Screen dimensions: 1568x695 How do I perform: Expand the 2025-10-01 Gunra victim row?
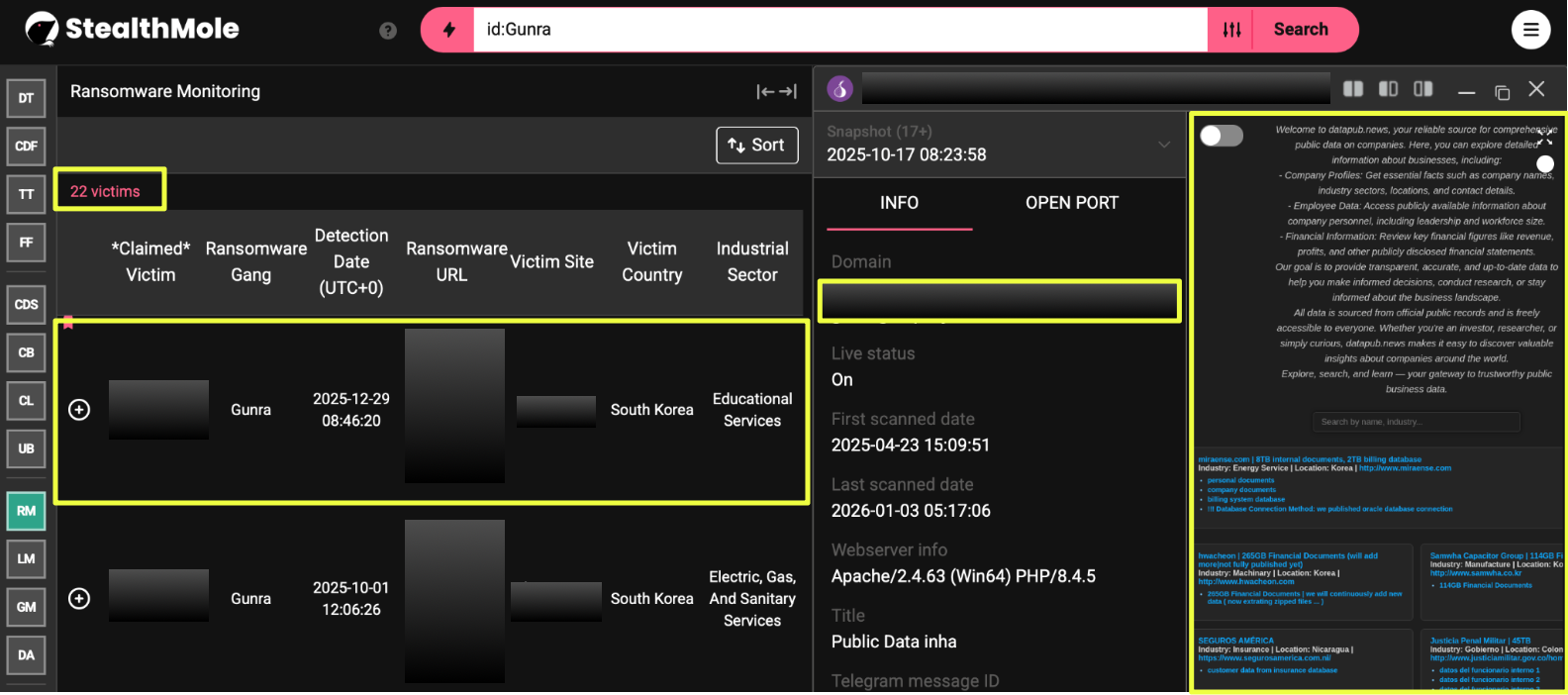pos(79,599)
